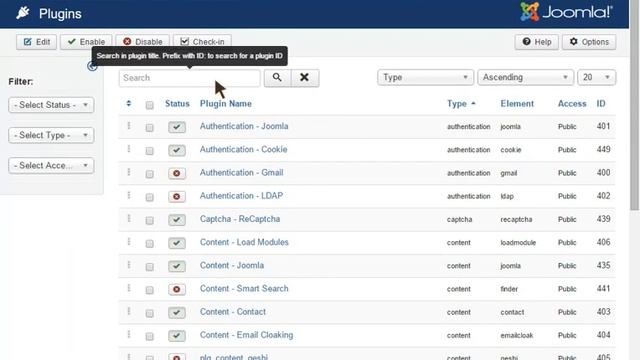Select checkbox for Authentication - Cookie

point(149,151)
